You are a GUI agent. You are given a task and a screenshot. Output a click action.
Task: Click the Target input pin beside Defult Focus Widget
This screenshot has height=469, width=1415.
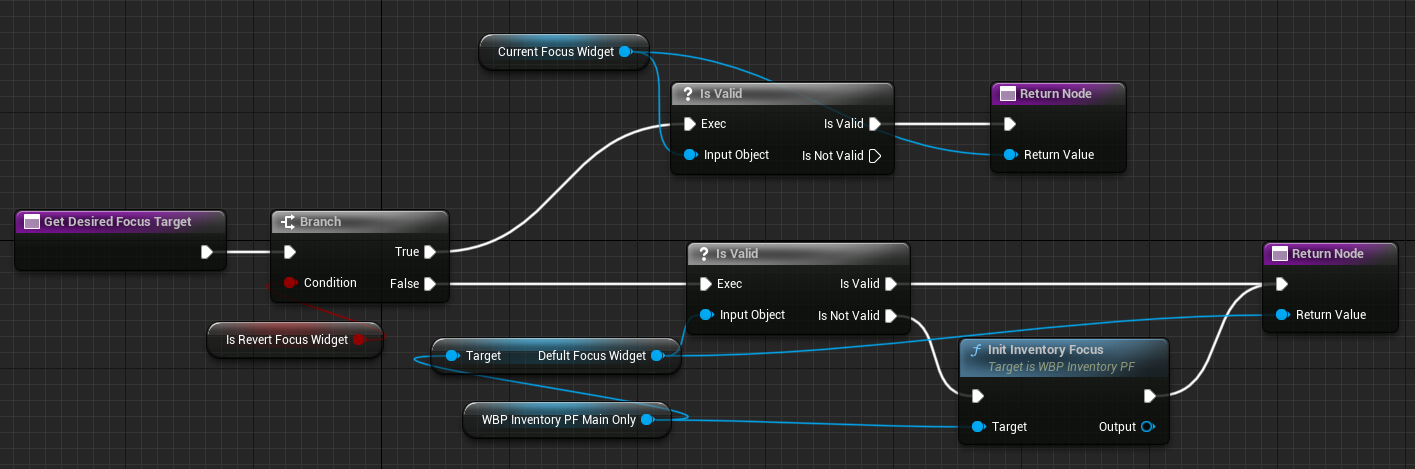452,356
